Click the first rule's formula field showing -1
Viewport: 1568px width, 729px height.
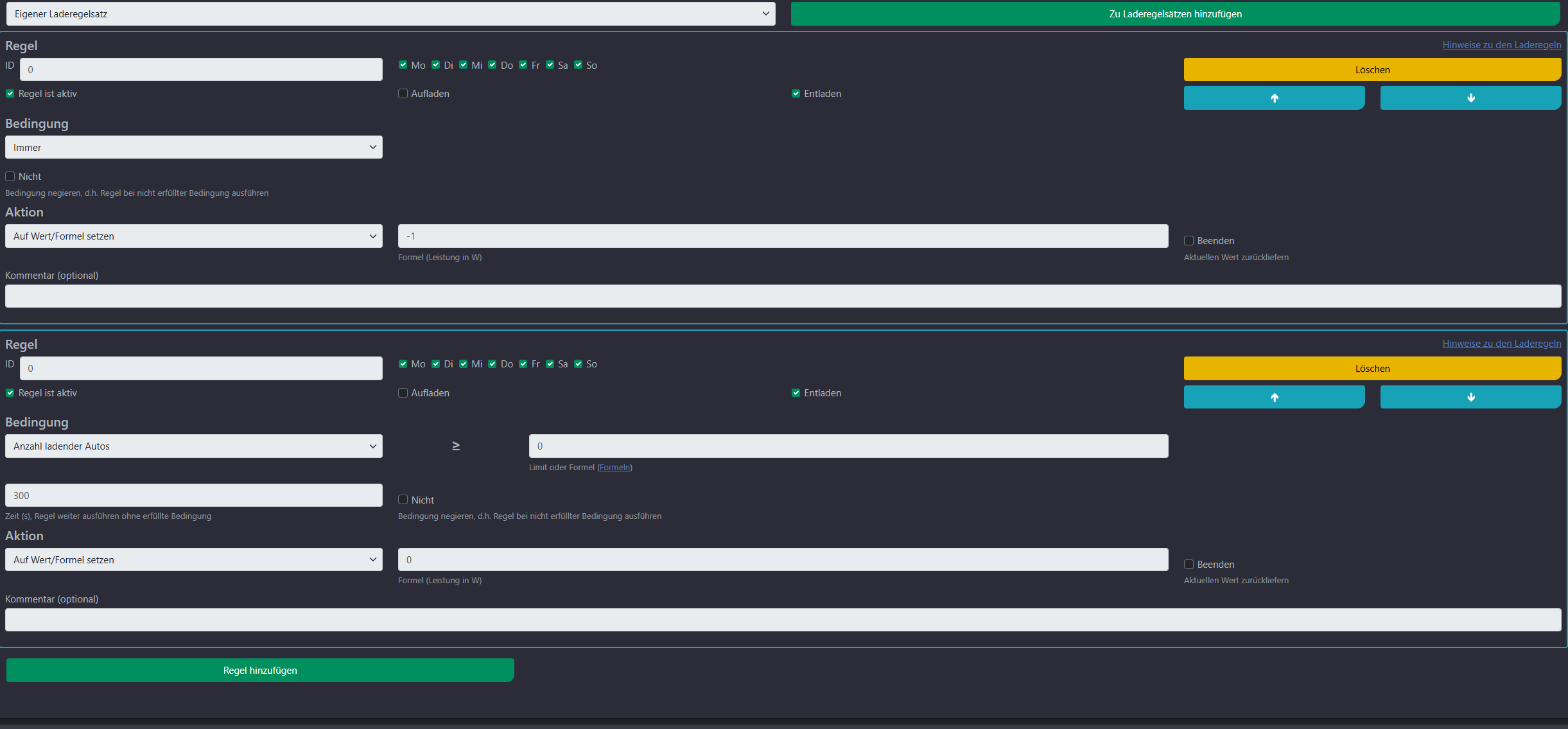783,236
